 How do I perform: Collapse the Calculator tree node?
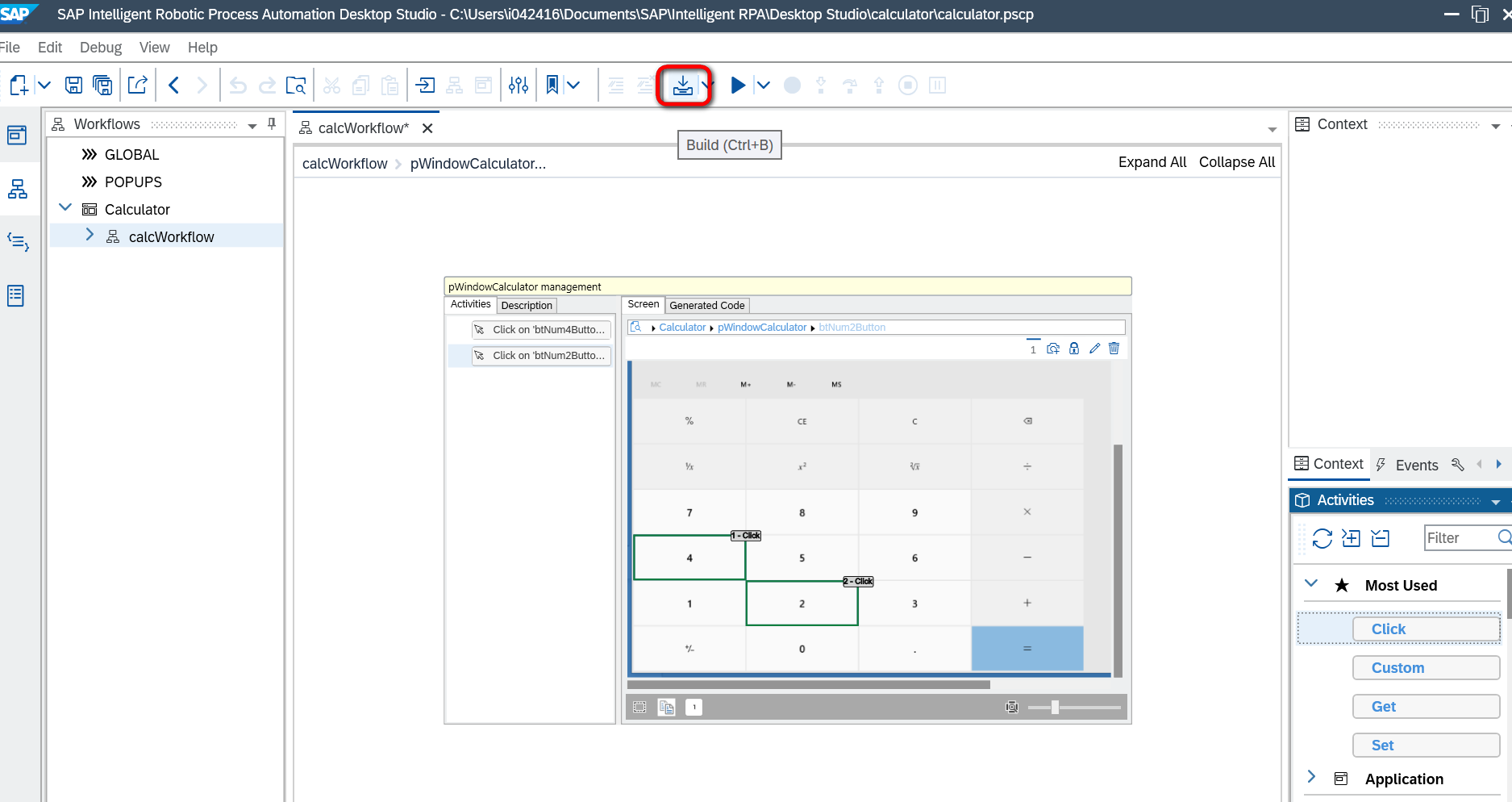65,208
